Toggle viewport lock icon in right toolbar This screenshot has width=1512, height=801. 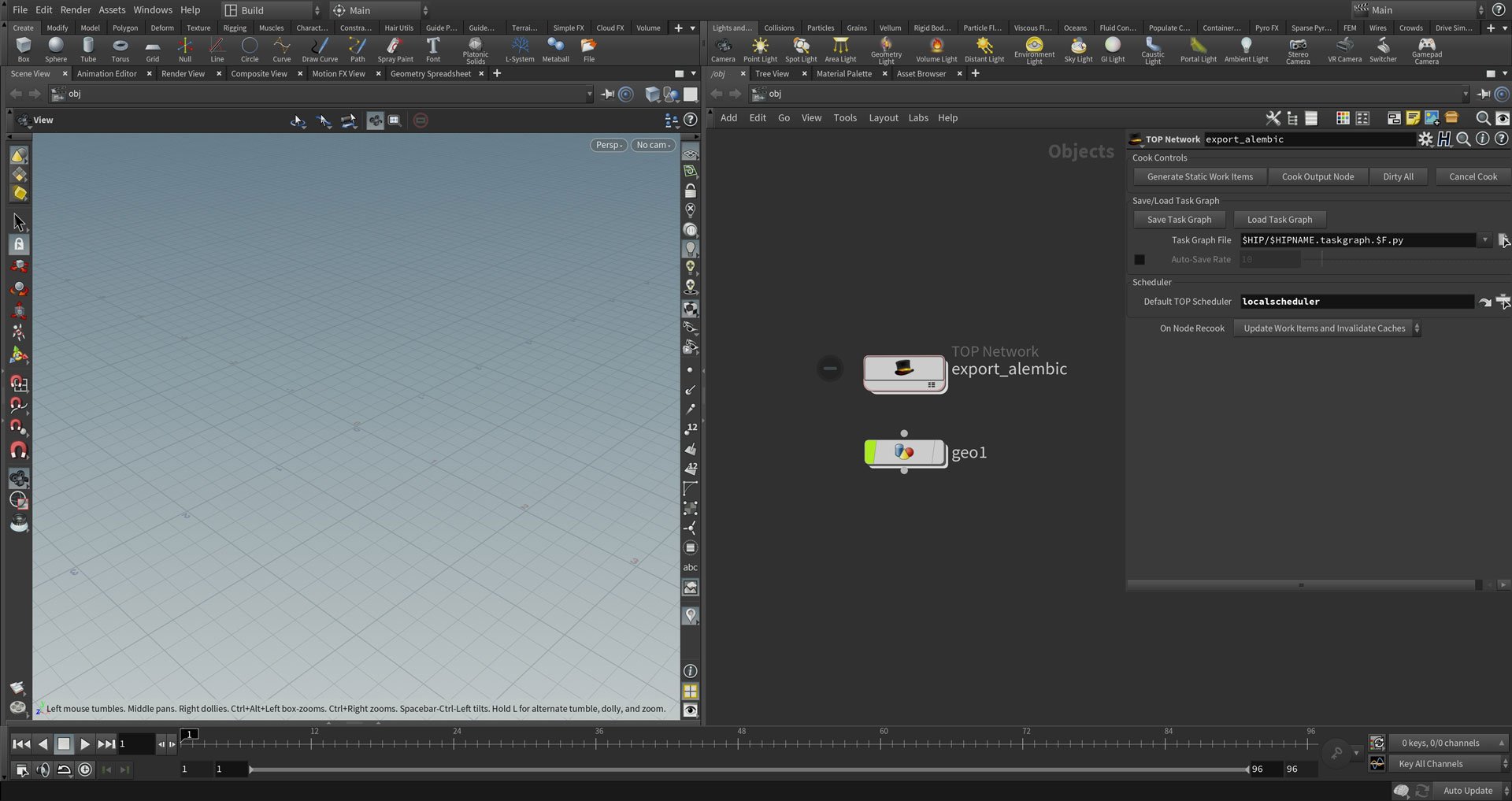(x=690, y=191)
